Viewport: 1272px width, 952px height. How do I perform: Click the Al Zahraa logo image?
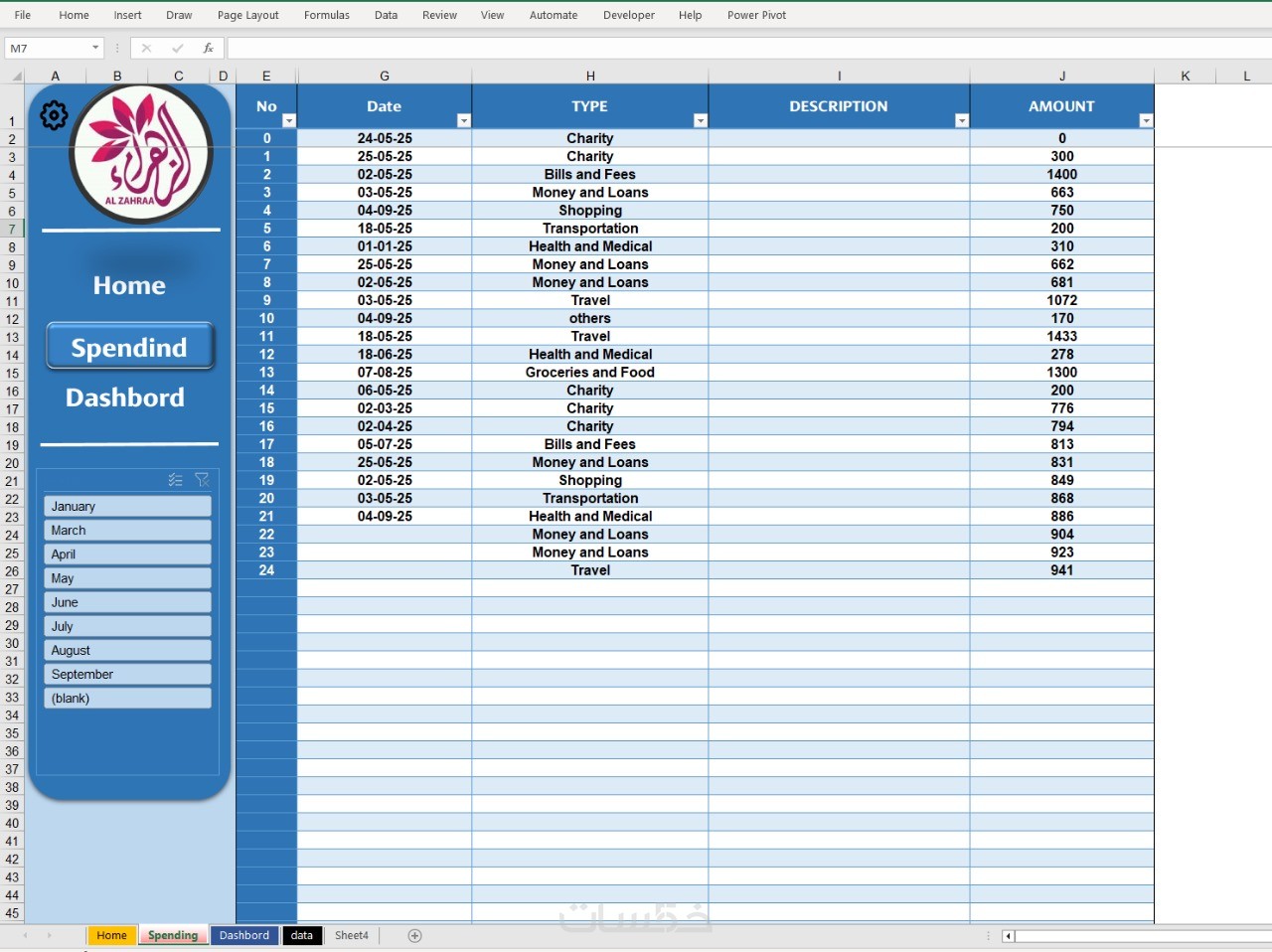coord(141,153)
